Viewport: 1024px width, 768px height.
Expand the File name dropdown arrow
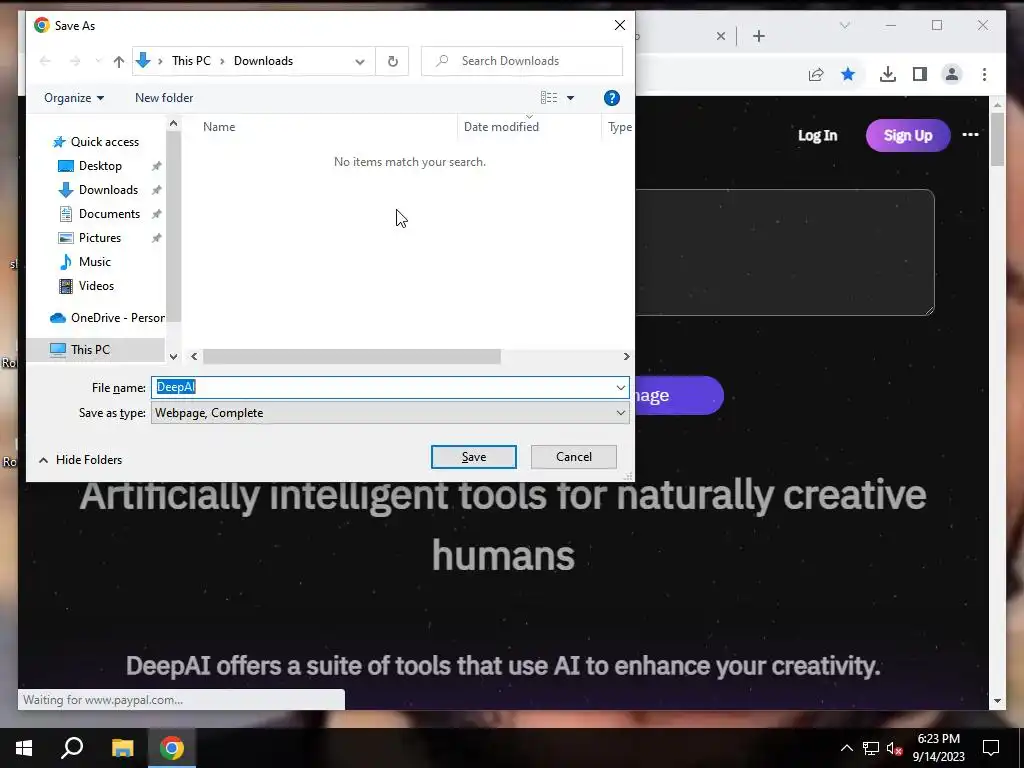click(620, 387)
